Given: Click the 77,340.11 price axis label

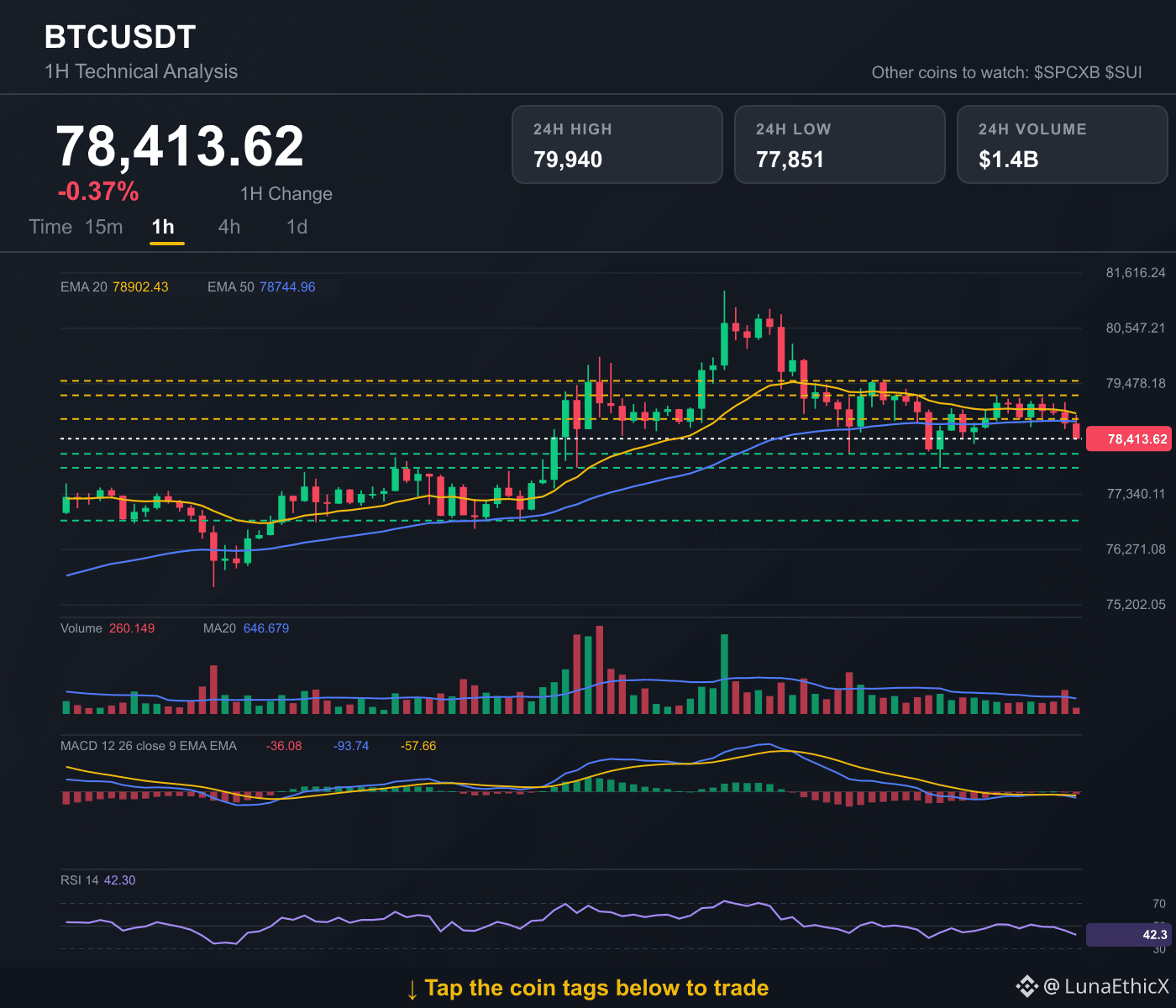Looking at the screenshot, I should [x=1136, y=494].
